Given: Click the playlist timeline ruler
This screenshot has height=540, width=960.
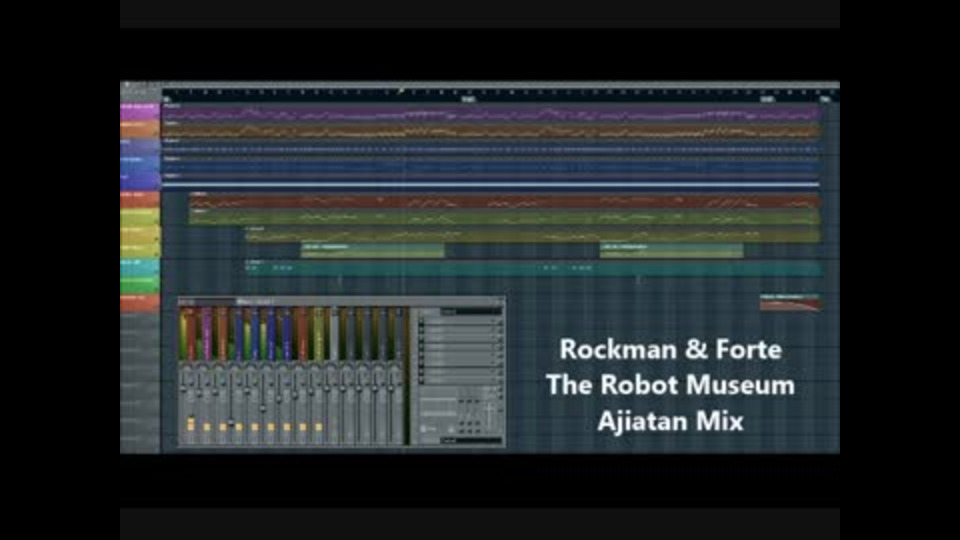Looking at the screenshot, I should tap(500, 94).
